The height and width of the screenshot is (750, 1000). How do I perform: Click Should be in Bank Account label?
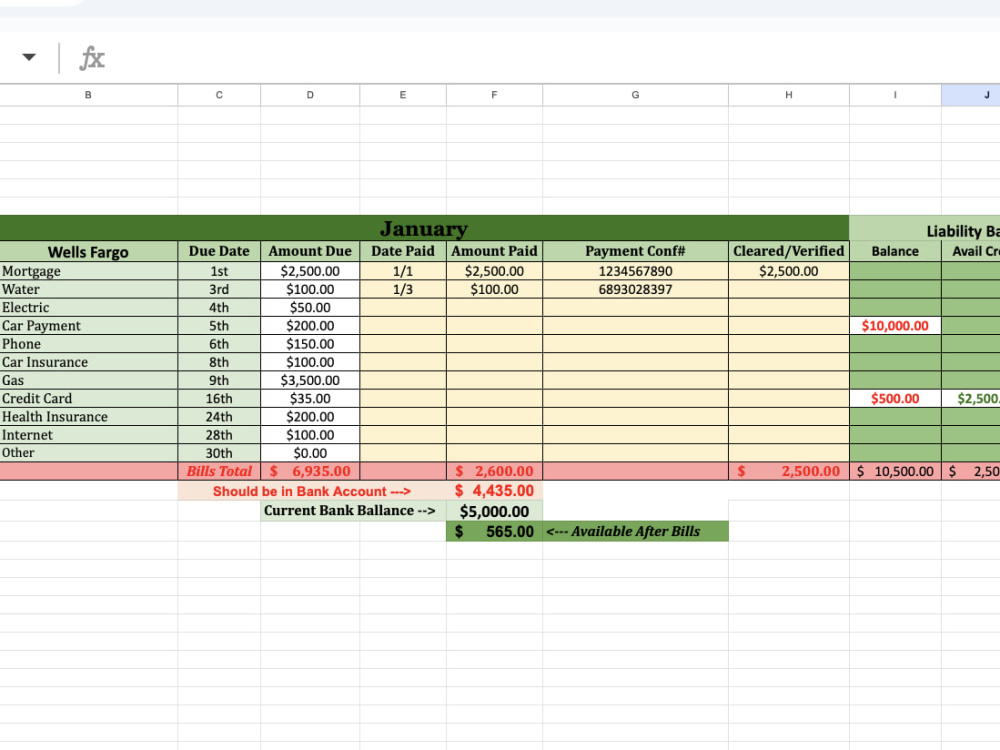312,491
